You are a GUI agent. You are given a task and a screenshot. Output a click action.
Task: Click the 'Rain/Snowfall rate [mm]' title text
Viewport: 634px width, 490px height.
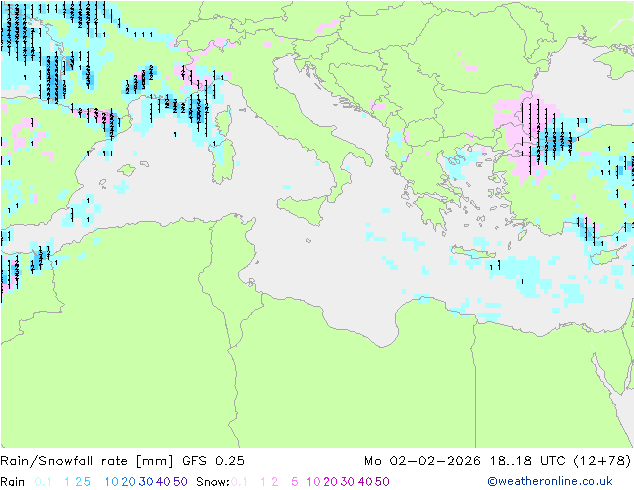tap(87, 461)
